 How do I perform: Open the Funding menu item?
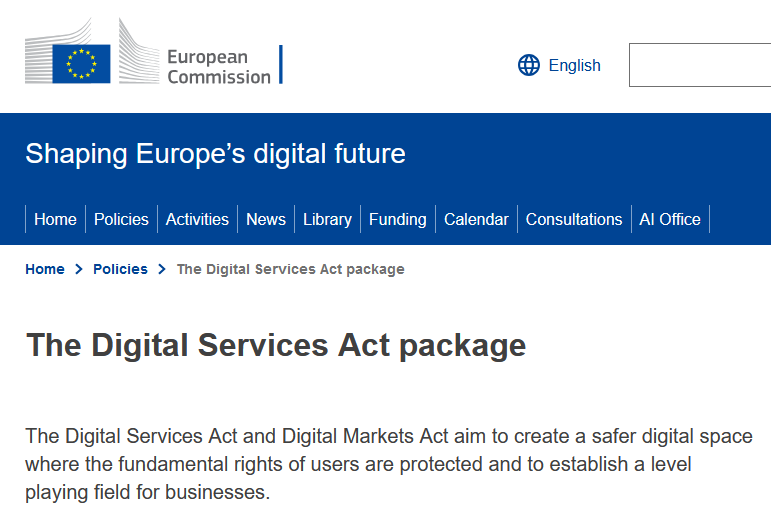click(x=397, y=220)
